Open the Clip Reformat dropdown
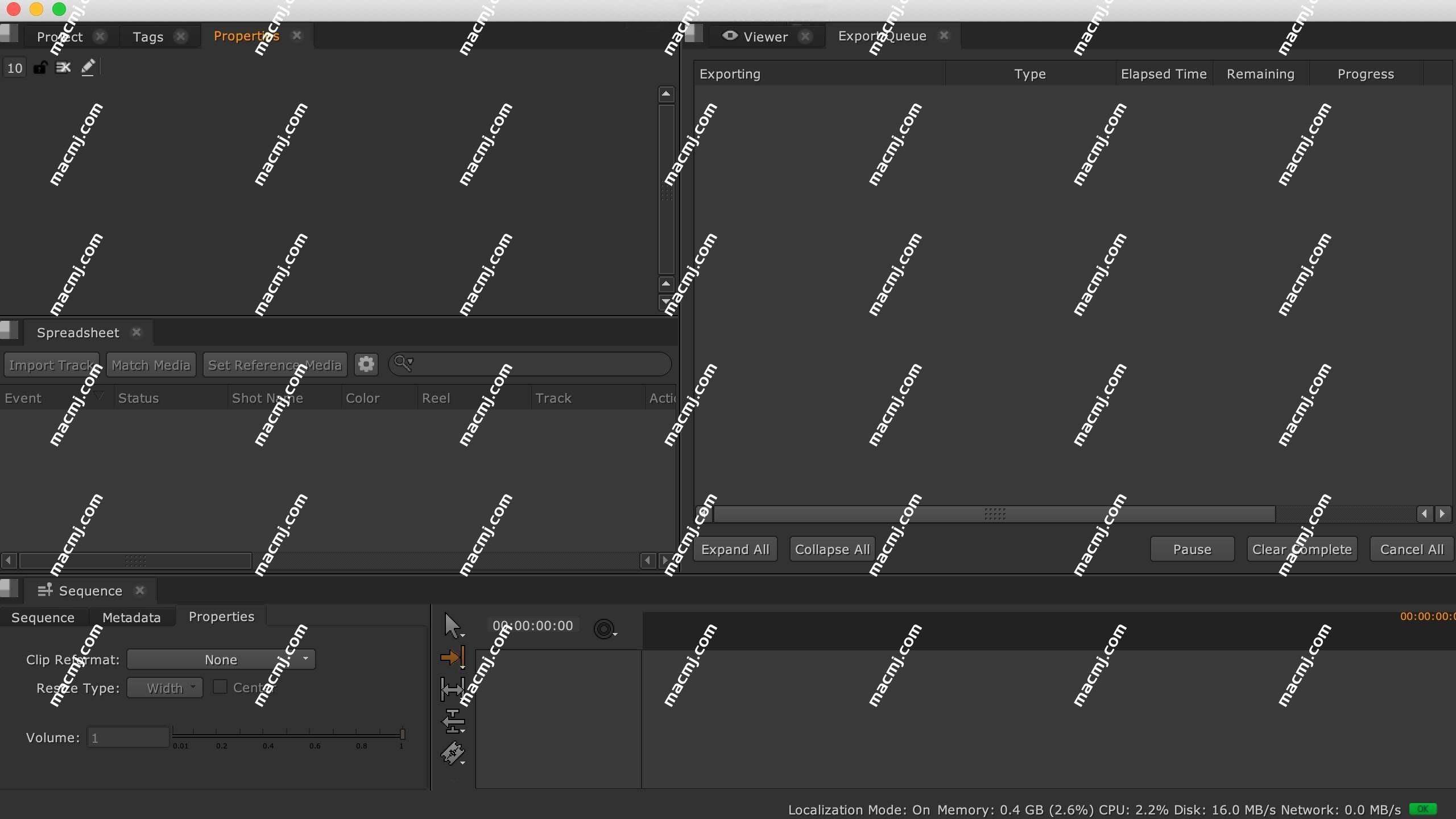 click(x=220, y=659)
